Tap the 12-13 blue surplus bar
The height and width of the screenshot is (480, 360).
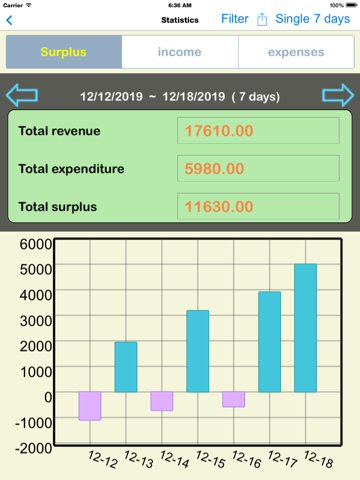(x=126, y=367)
